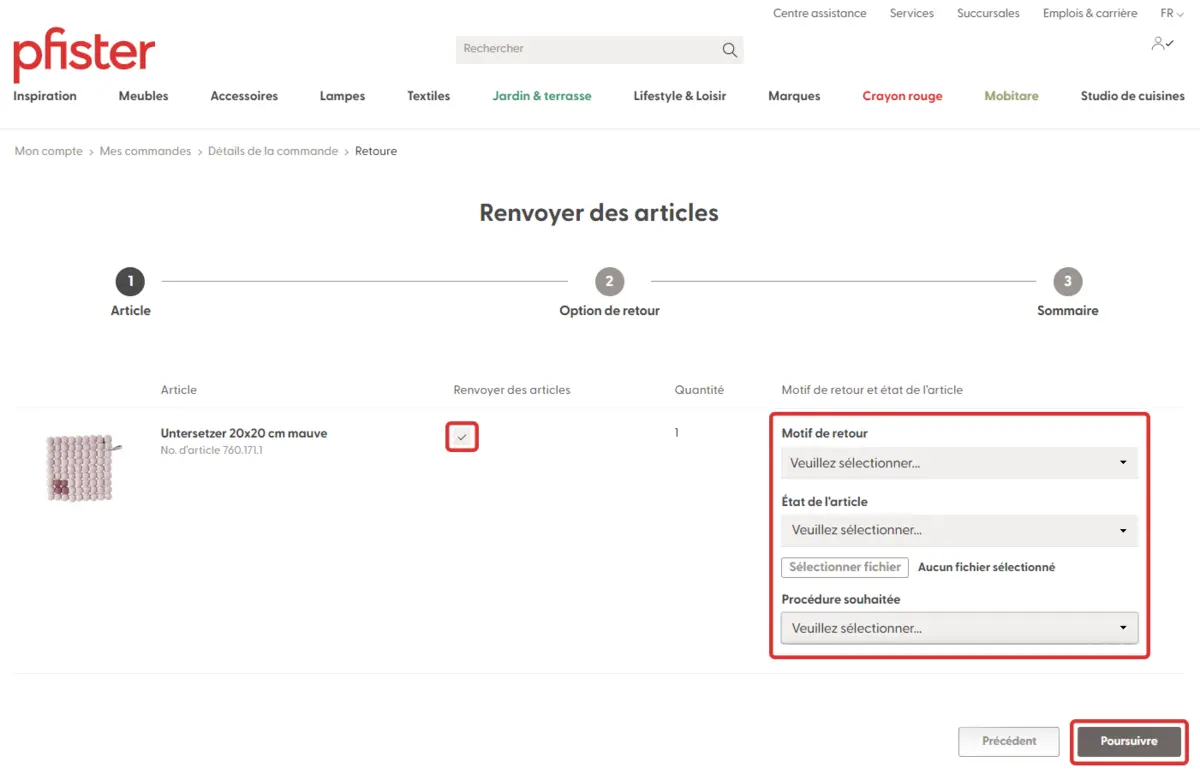Click the Sélectionner fichier button
This screenshot has width=1200, height=780.
(845, 567)
